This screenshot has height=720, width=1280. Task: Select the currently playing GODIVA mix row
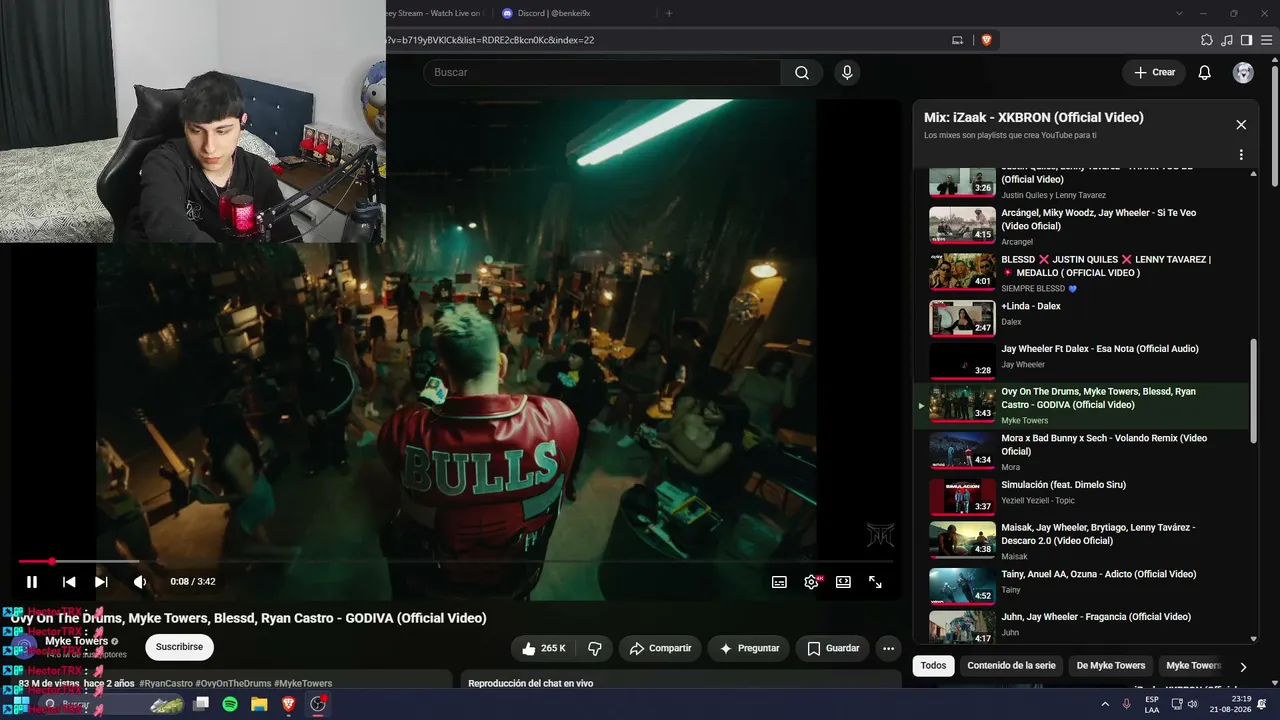pyautogui.click(x=1082, y=405)
